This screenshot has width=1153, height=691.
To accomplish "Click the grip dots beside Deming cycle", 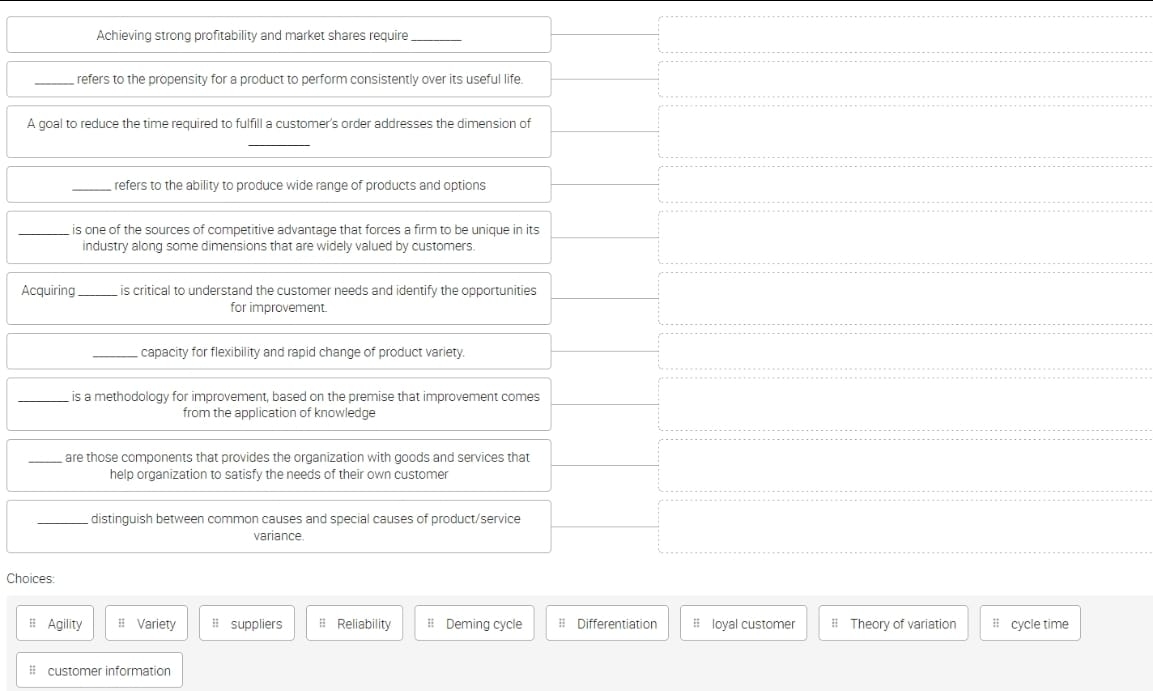I will (431, 624).
